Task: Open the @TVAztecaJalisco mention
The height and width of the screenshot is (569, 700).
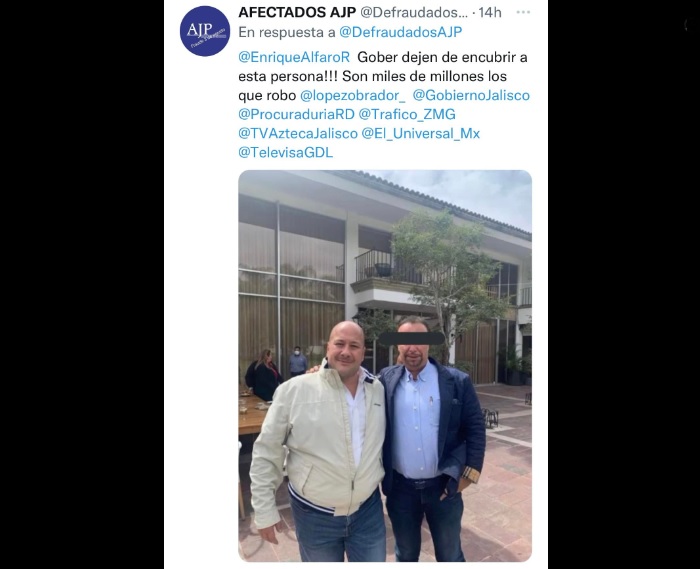Action: [298, 133]
